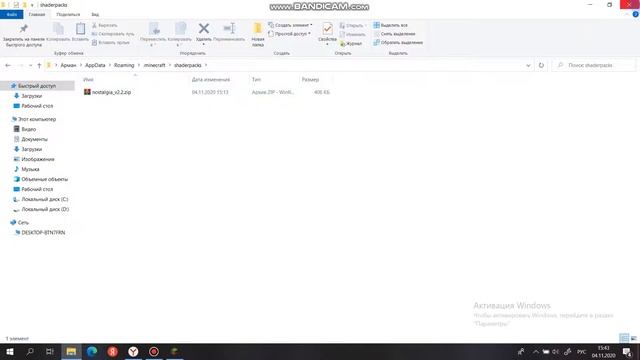Expand address bar history dropdown

pyautogui.click(x=528, y=65)
